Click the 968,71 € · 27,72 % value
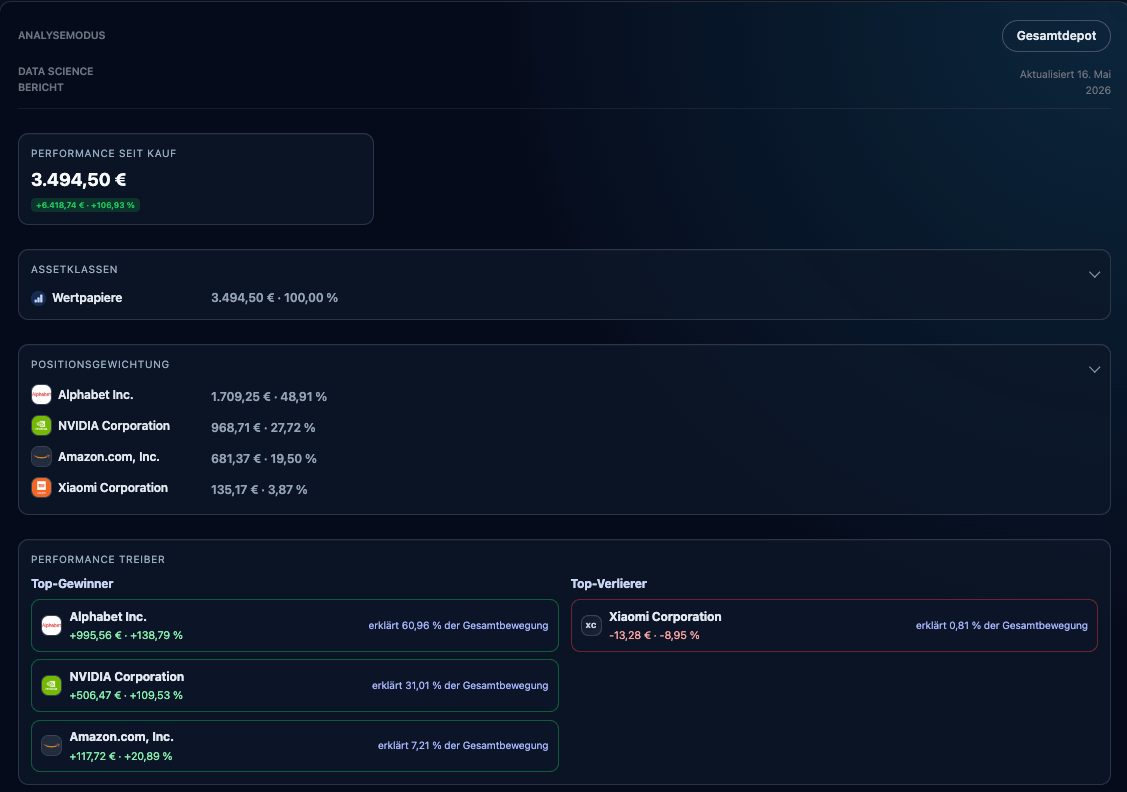Screen dimensions: 1127x792 (263, 428)
